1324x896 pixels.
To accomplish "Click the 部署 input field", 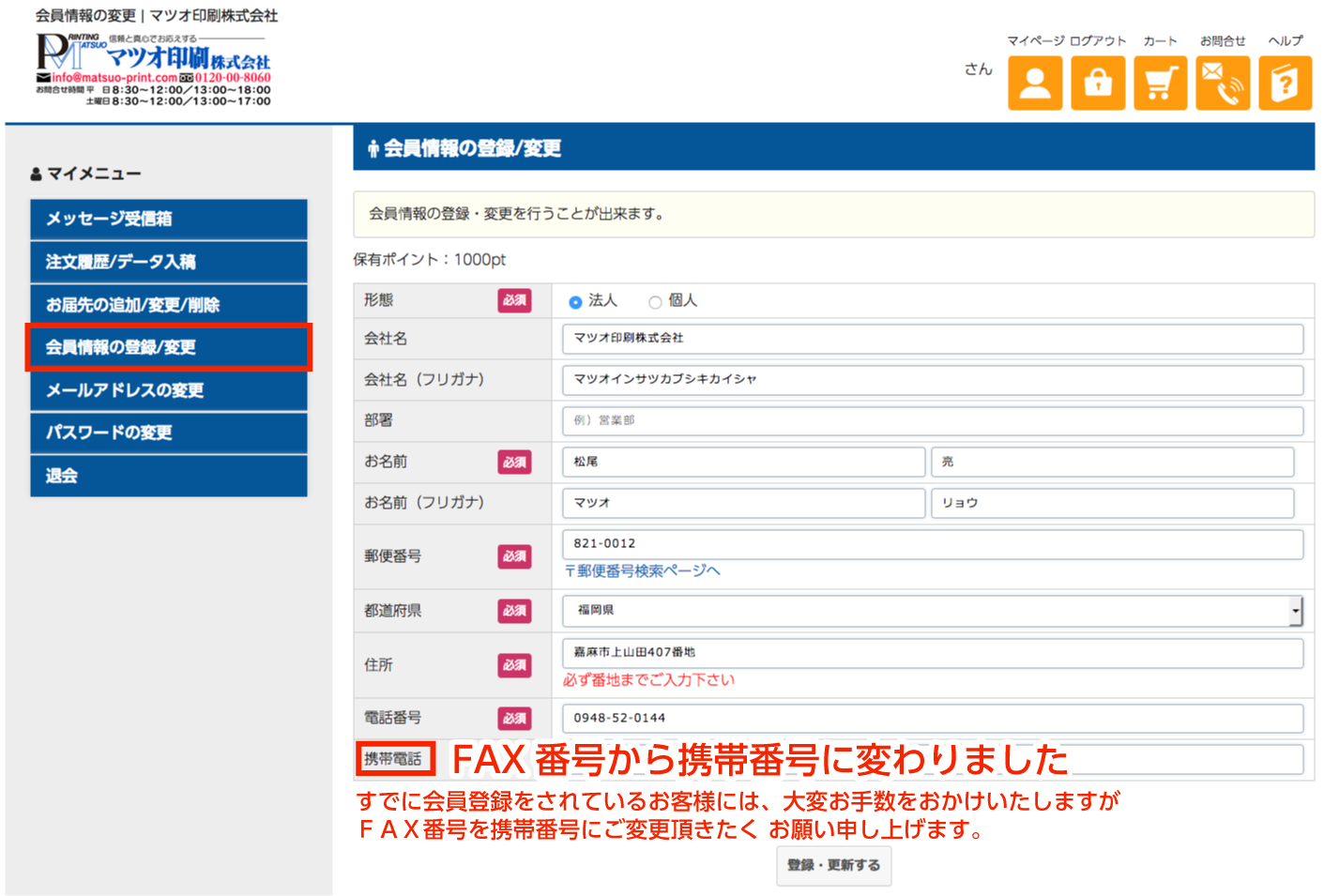I will pos(933,421).
